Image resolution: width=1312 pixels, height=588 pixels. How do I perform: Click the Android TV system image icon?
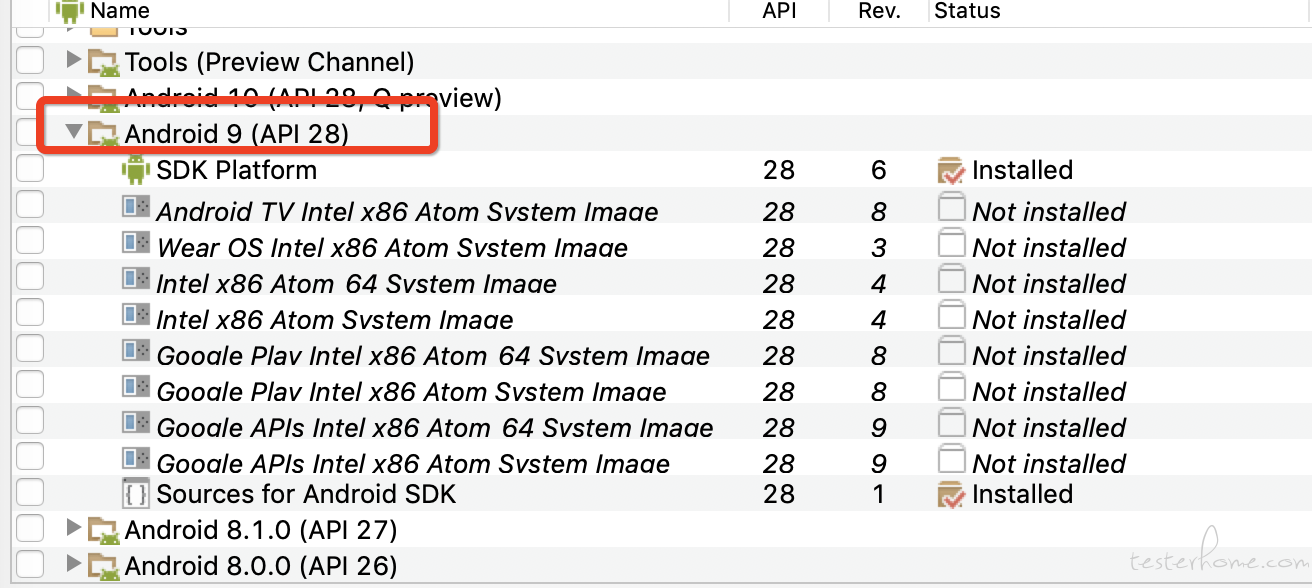(x=136, y=207)
